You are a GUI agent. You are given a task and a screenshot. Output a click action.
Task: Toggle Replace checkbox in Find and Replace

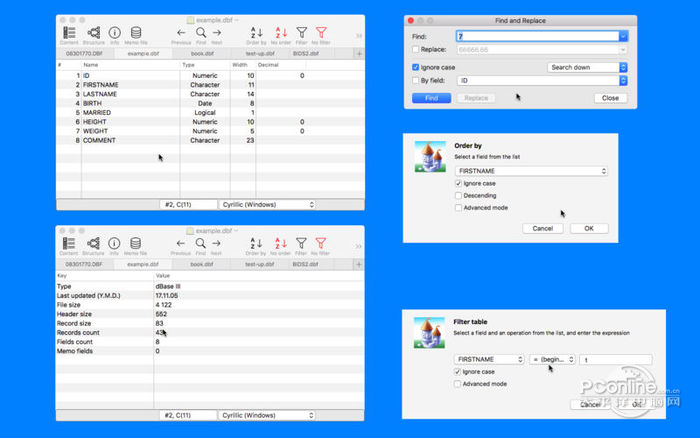(416, 49)
